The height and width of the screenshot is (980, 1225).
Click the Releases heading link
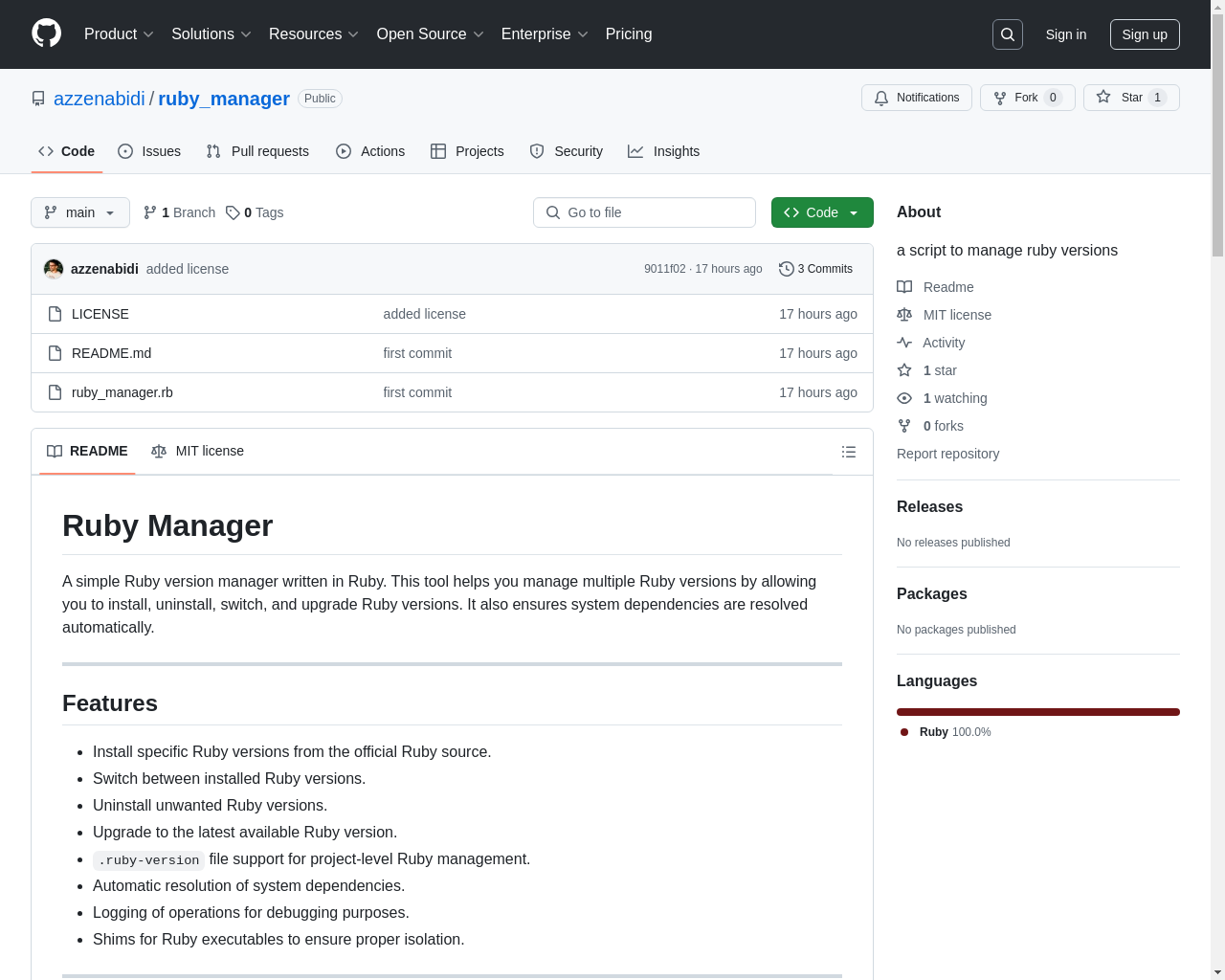[930, 507]
